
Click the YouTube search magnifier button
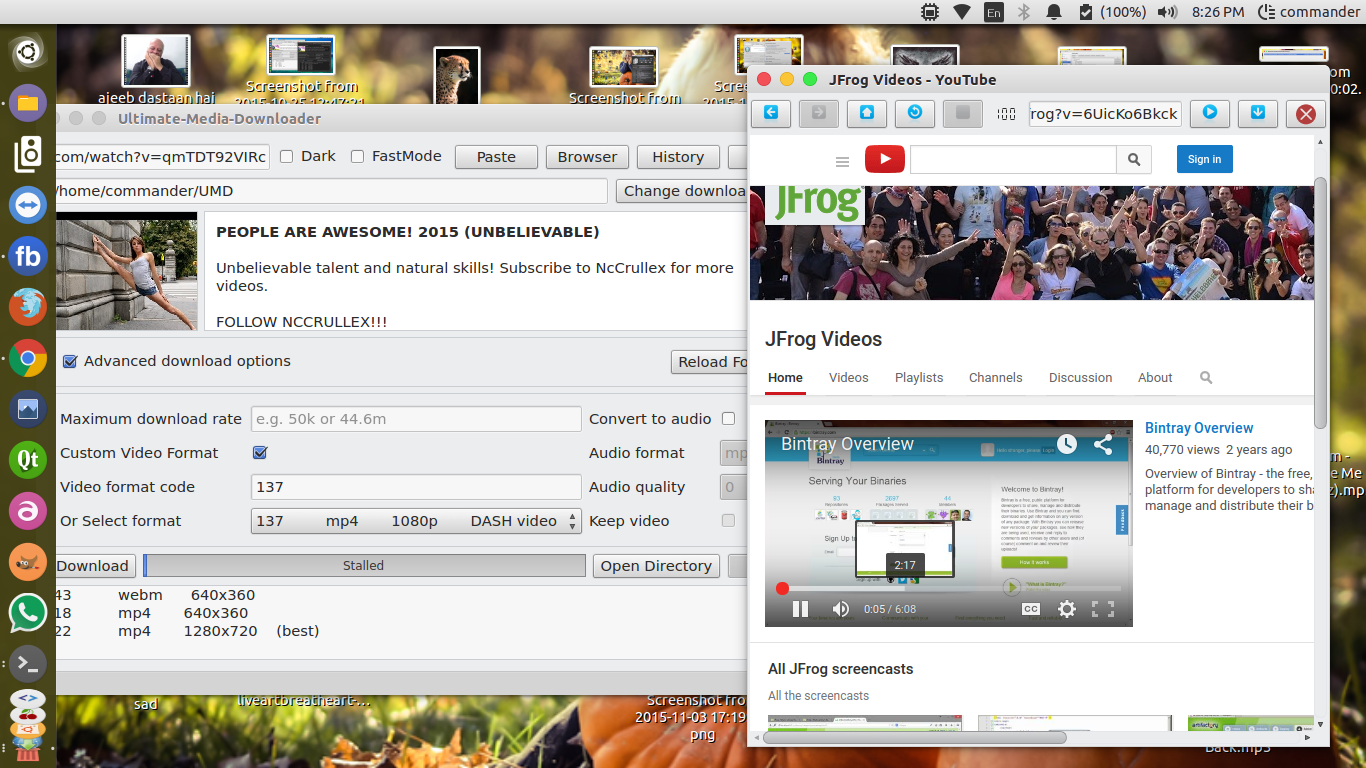click(1133, 159)
